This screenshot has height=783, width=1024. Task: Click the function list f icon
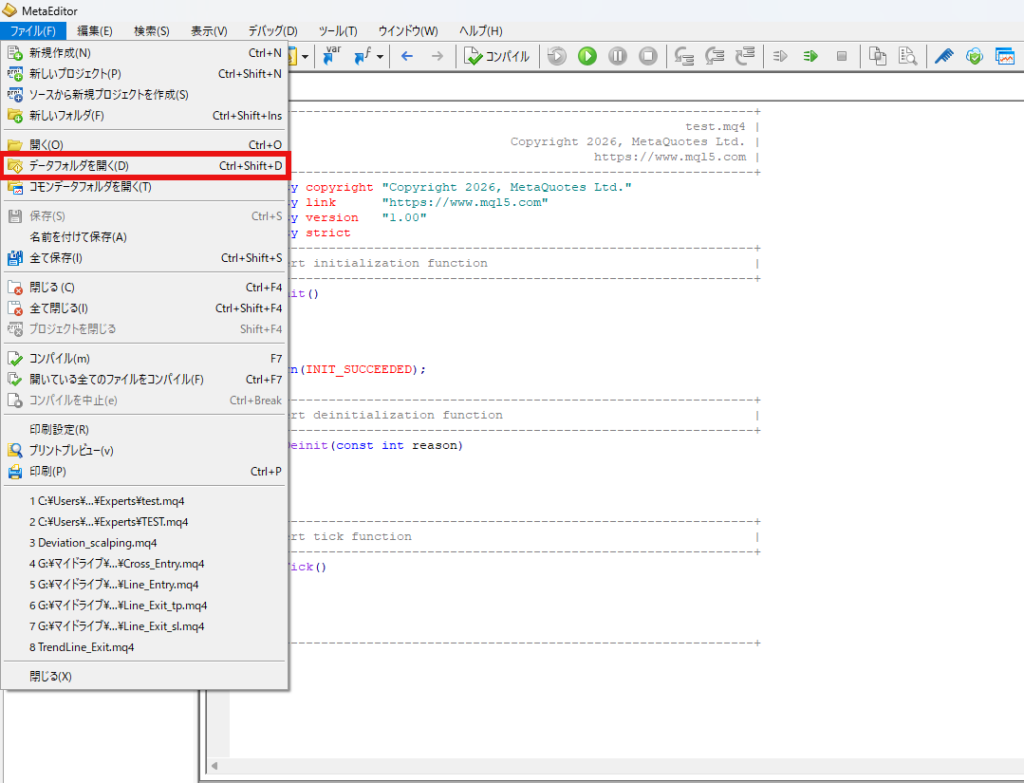click(362, 56)
